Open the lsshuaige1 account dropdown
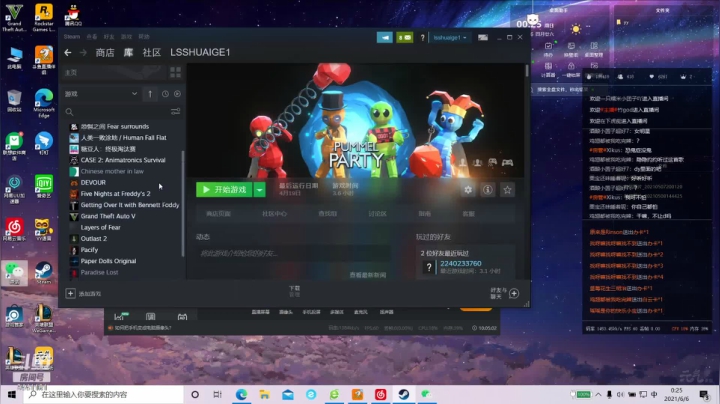Image resolution: width=720 pixels, height=404 pixels. 450,38
